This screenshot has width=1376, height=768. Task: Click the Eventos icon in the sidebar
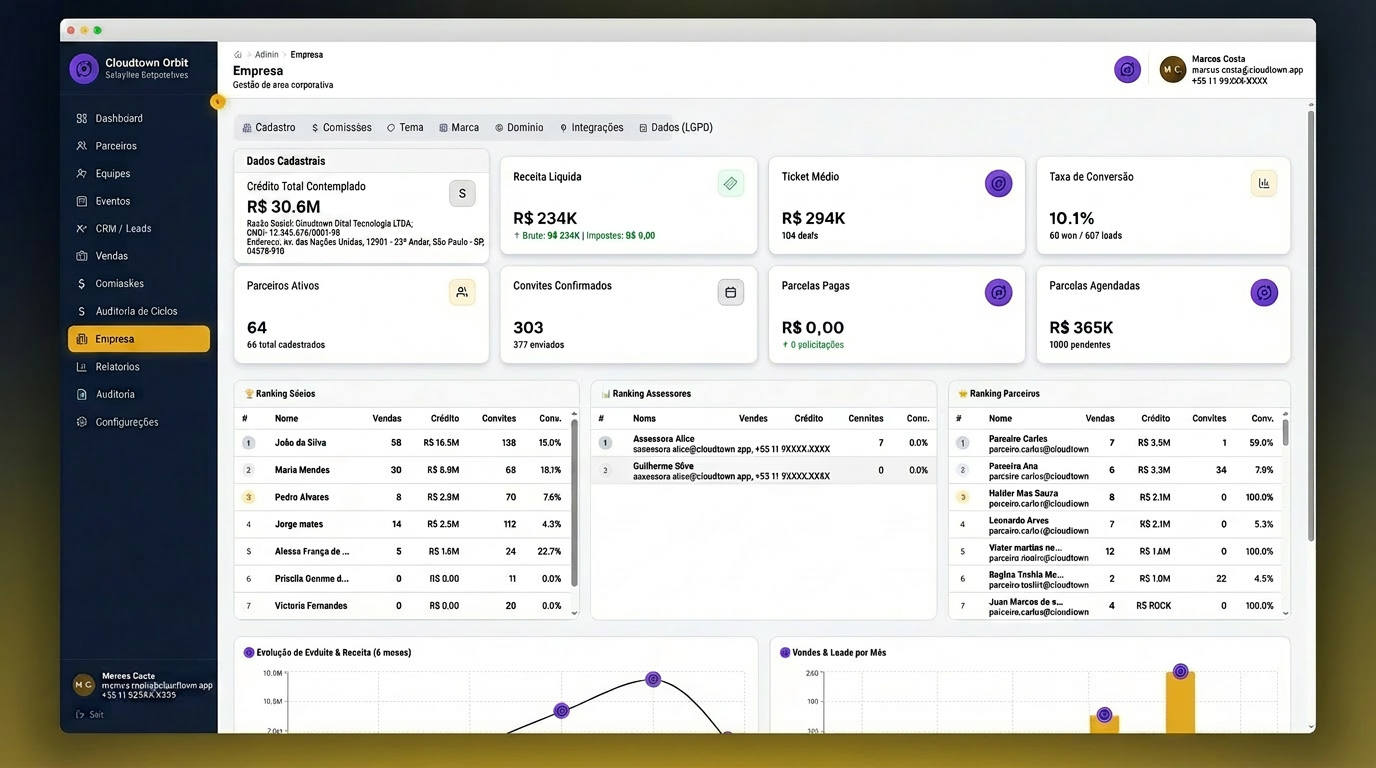coord(82,201)
